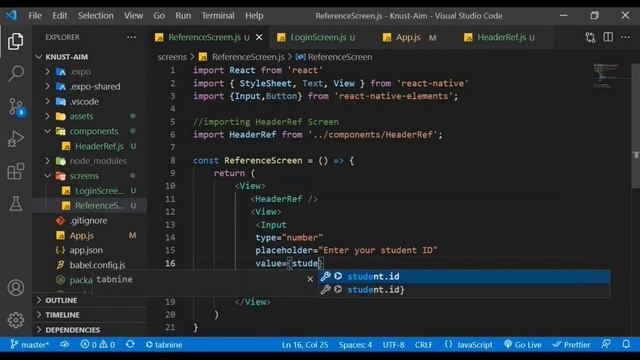Viewport: 640px width, 360px height.
Task: Open the View menu
Action: [x=133, y=16]
